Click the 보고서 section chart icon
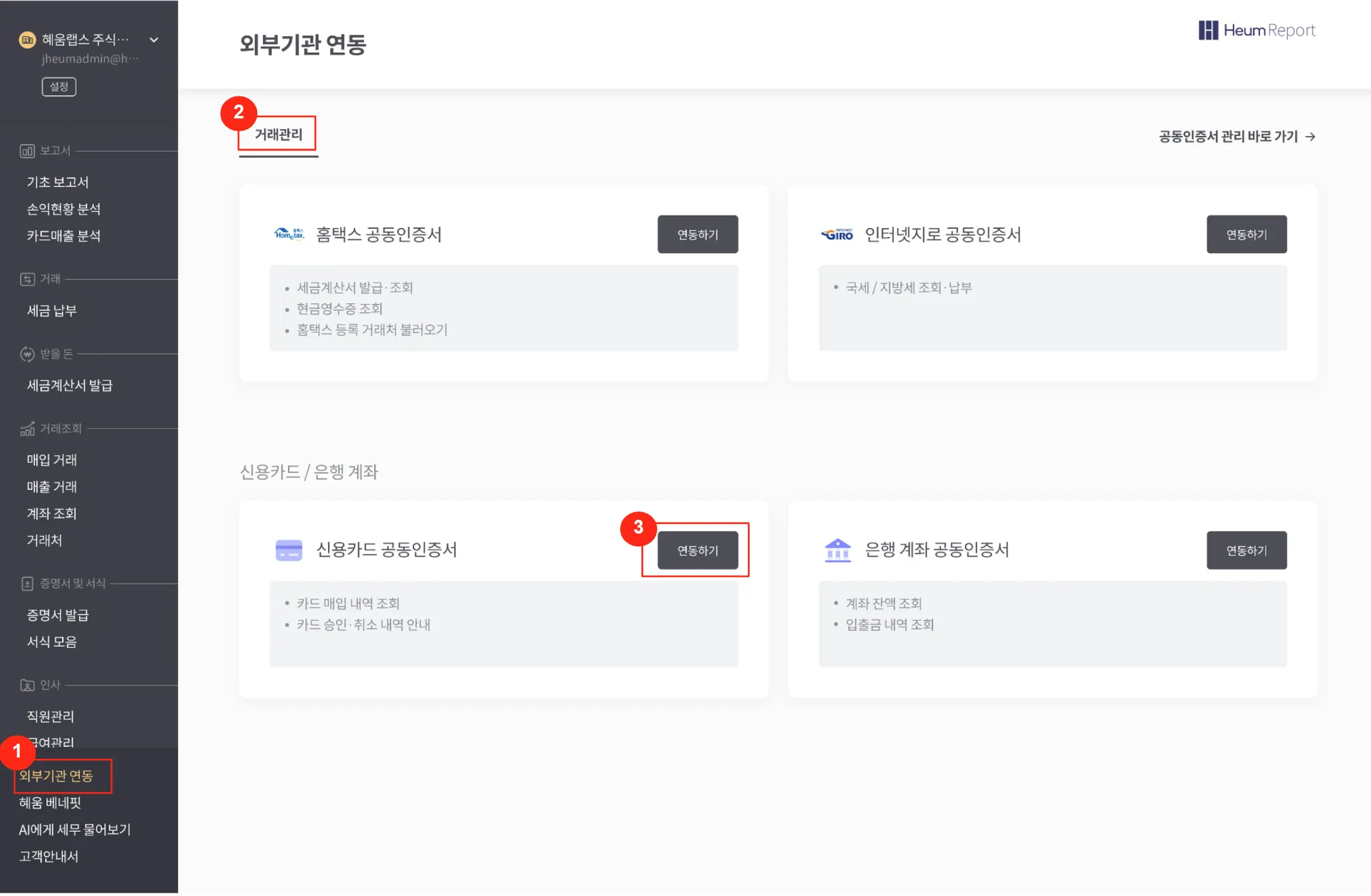Image resolution: width=1371 pixels, height=896 pixels. 27,151
